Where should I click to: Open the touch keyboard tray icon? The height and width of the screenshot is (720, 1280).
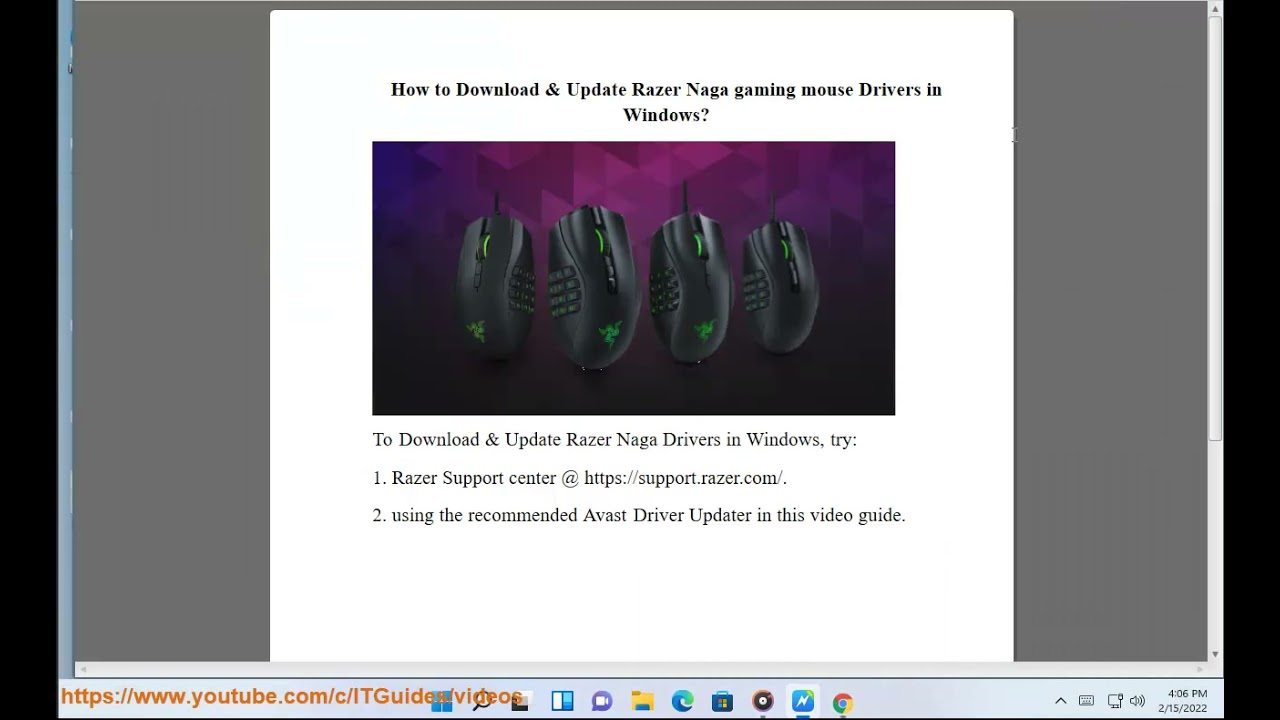pyautogui.click(x=1086, y=701)
